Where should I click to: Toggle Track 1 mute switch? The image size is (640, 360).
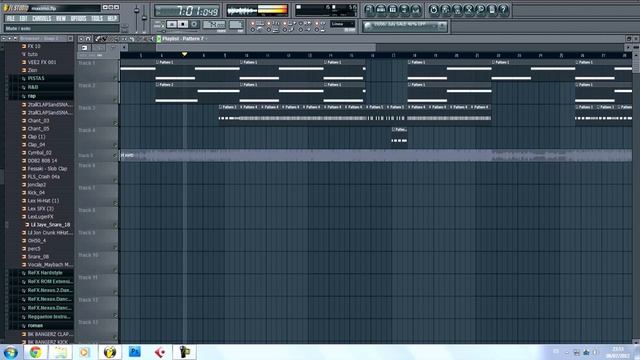point(115,78)
